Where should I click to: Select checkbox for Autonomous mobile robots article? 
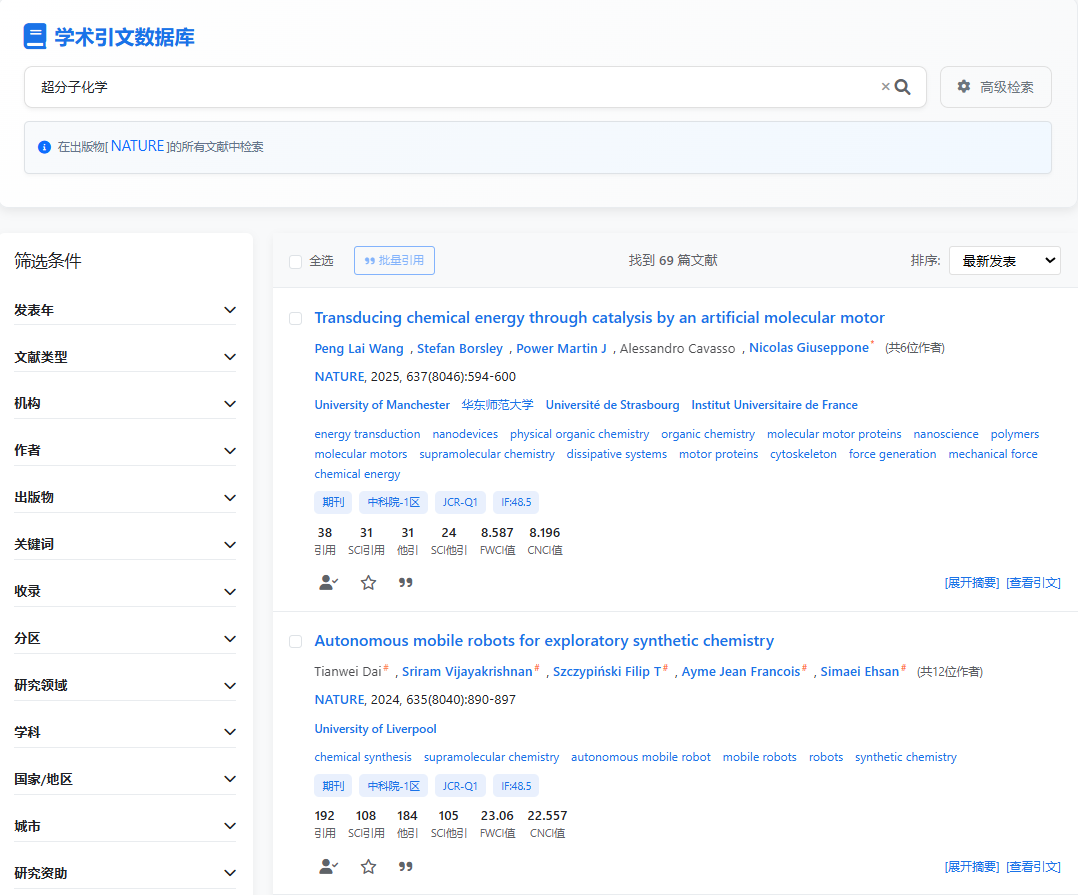point(296,642)
